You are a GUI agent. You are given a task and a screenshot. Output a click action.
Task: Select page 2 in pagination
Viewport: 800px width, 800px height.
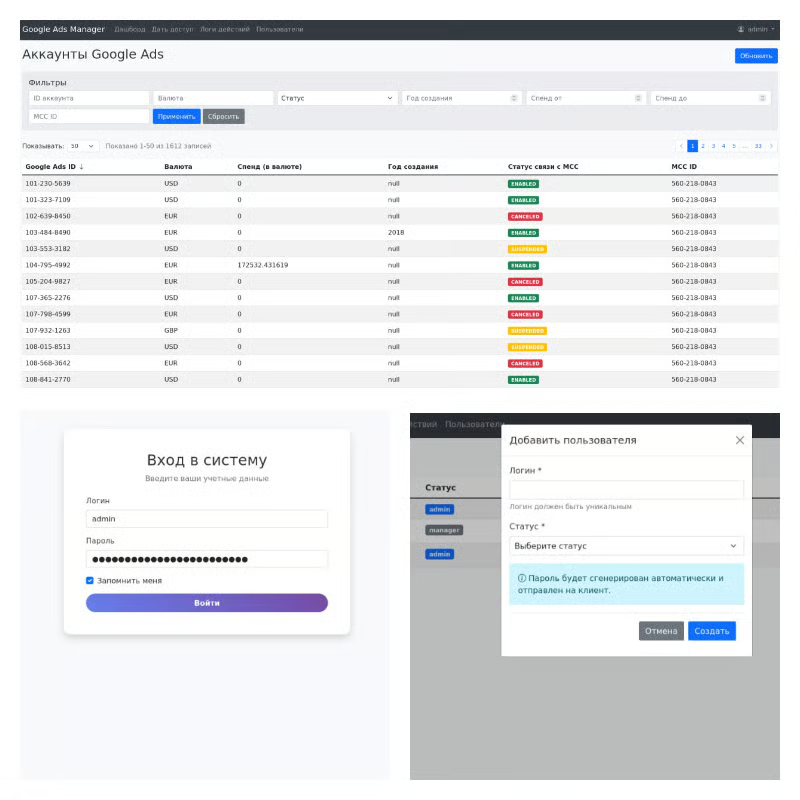pyautogui.click(x=703, y=146)
